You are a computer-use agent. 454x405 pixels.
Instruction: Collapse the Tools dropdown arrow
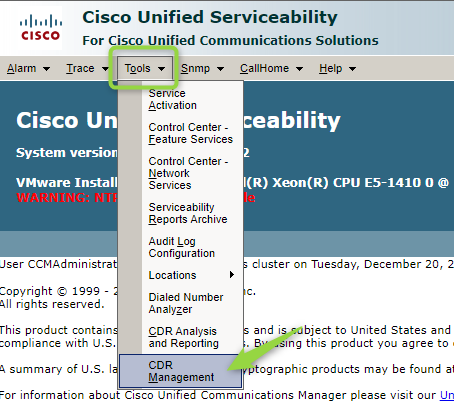click(162, 69)
